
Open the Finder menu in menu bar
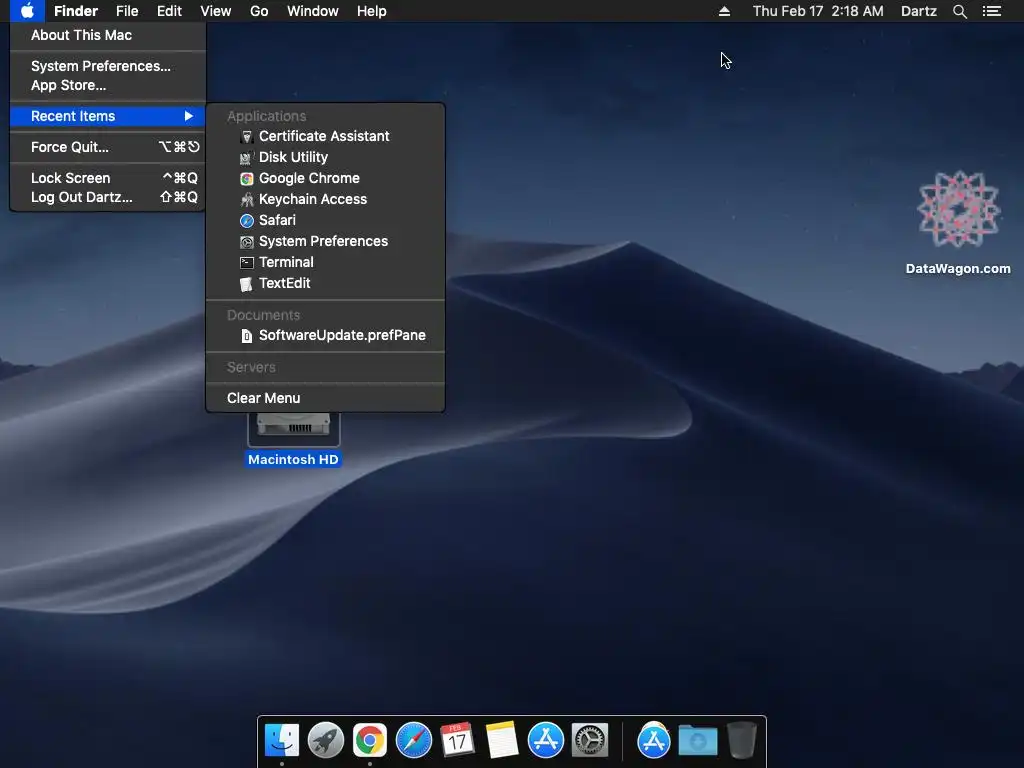[76, 11]
